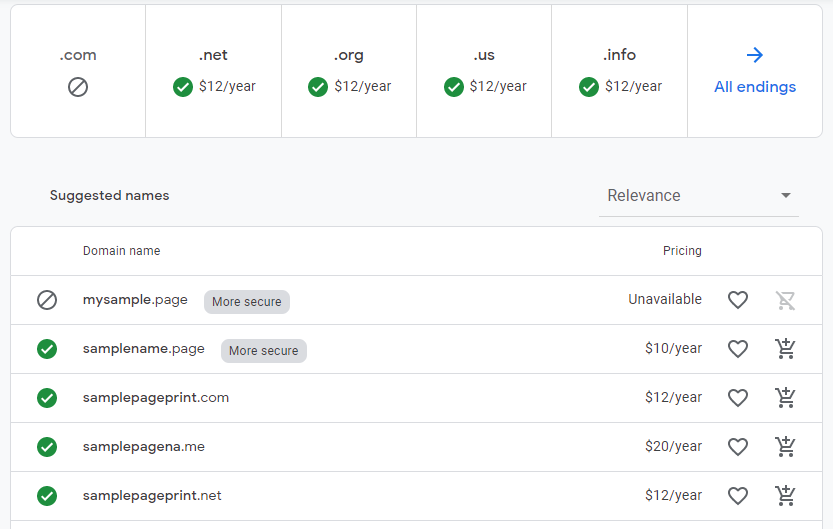The height and width of the screenshot is (529, 833).
Task: Add samplepagena.me to cart
Action: tap(785, 446)
